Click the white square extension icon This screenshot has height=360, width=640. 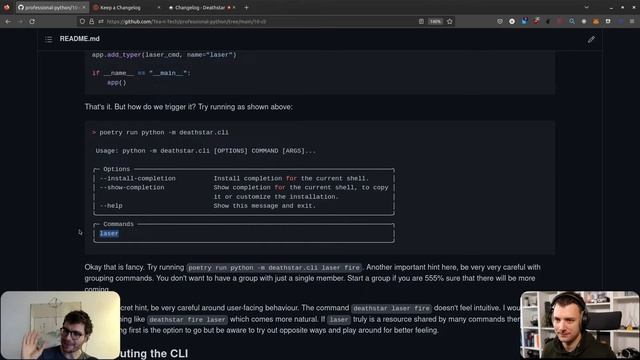(x=608, y=21)
